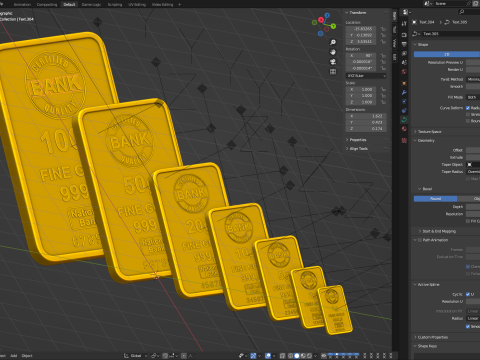Enable the Fill Caps checkbox

tap(468, 221)
